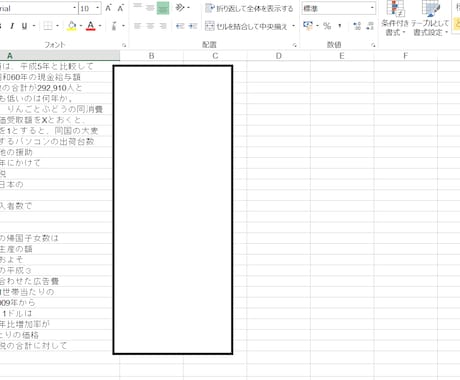Increase the cell indent
The height and width of the screenshot is (380, 460).
click(193, 26)
